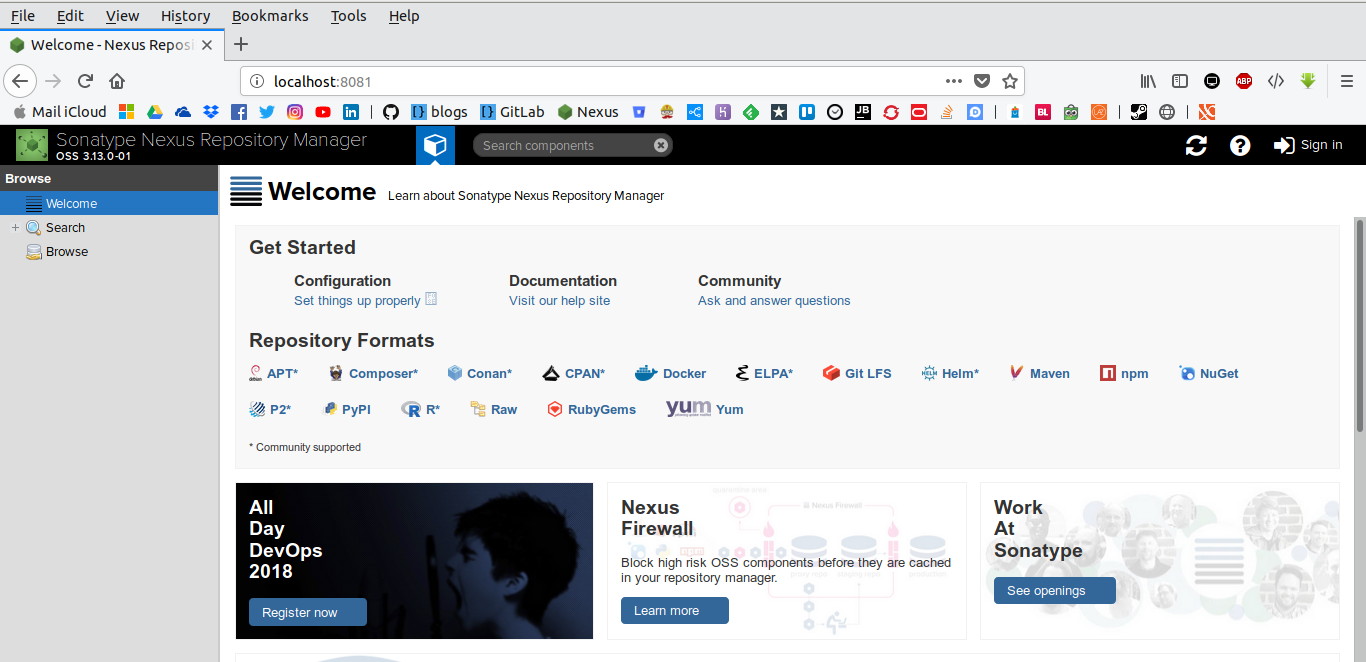The width and height of the screenshot is (1366, 662).
Task: Open the Tools menu
Action: pos(349,16)
